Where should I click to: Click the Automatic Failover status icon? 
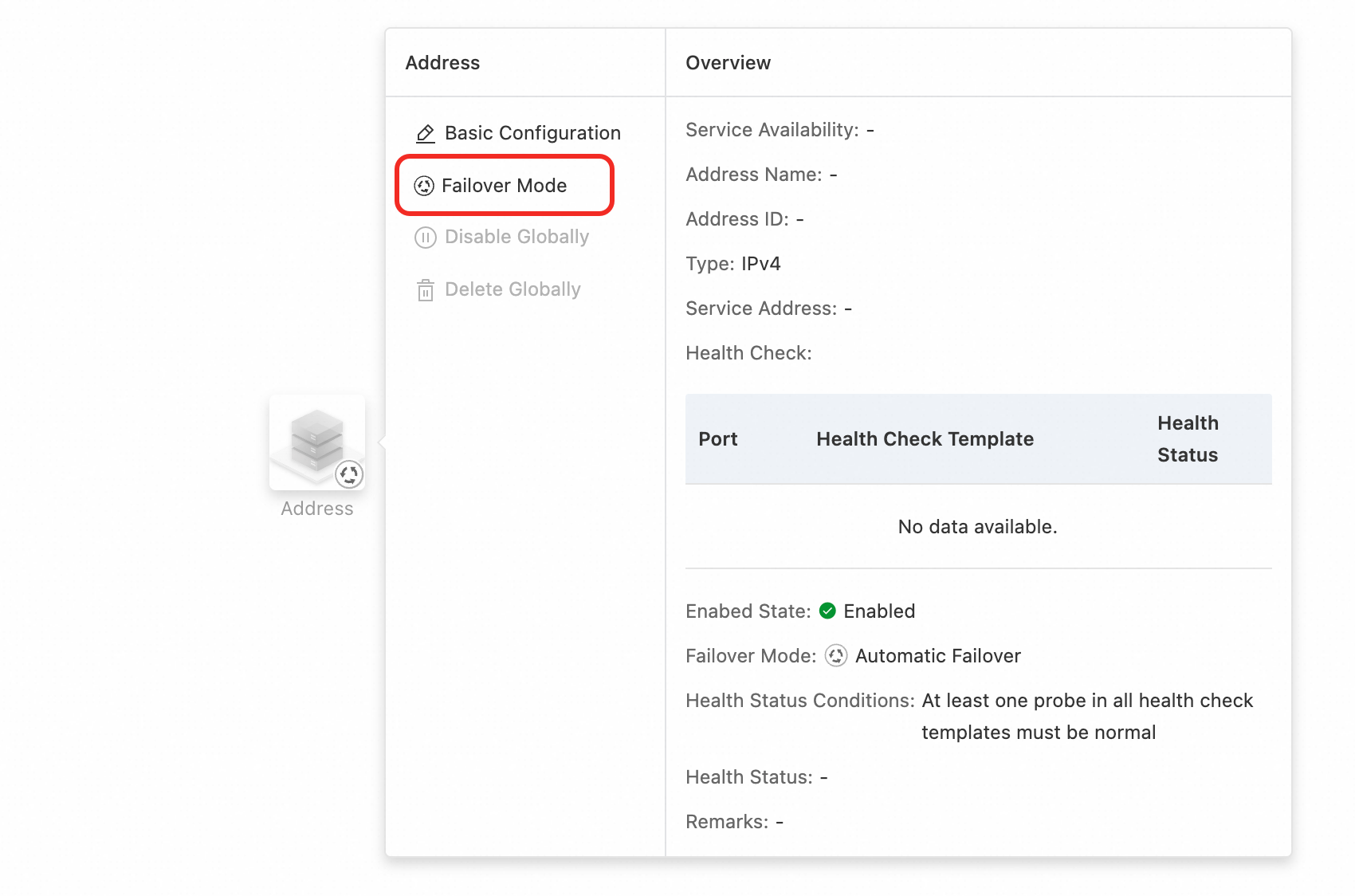tap(836, 655)
